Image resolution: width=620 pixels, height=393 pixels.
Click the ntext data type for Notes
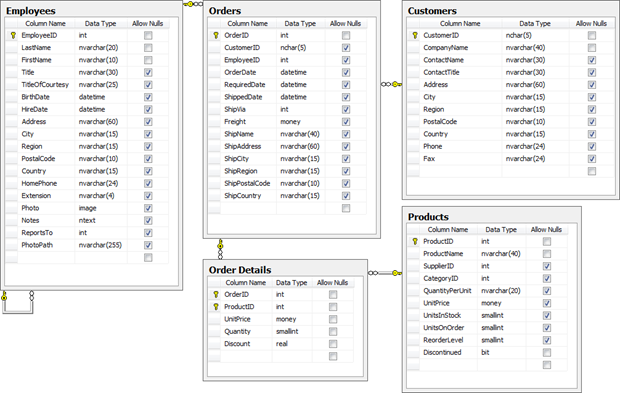point(87,221)
